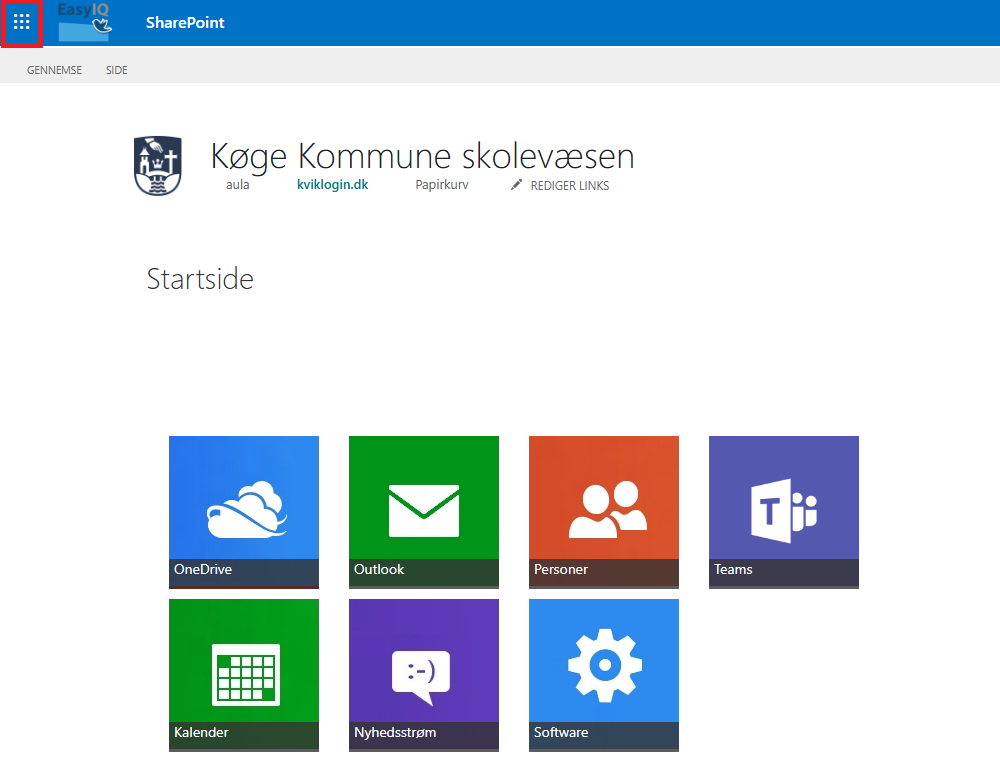
Task: Open Papirkurv recycle bin link
Action: point(442,185)
